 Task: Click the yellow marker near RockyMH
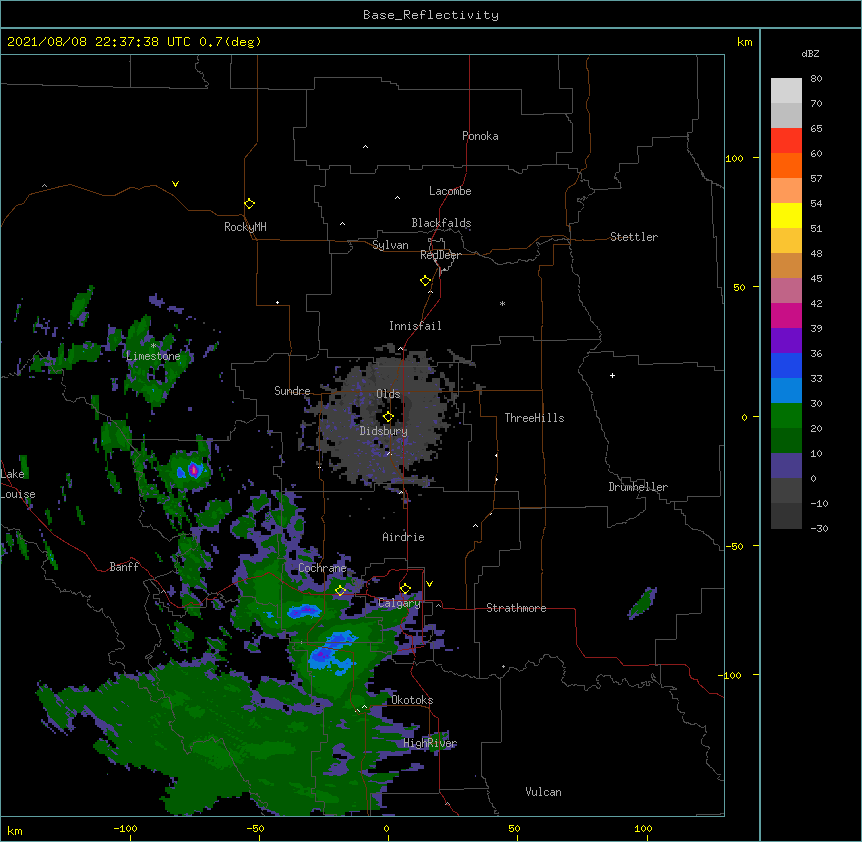249,204
